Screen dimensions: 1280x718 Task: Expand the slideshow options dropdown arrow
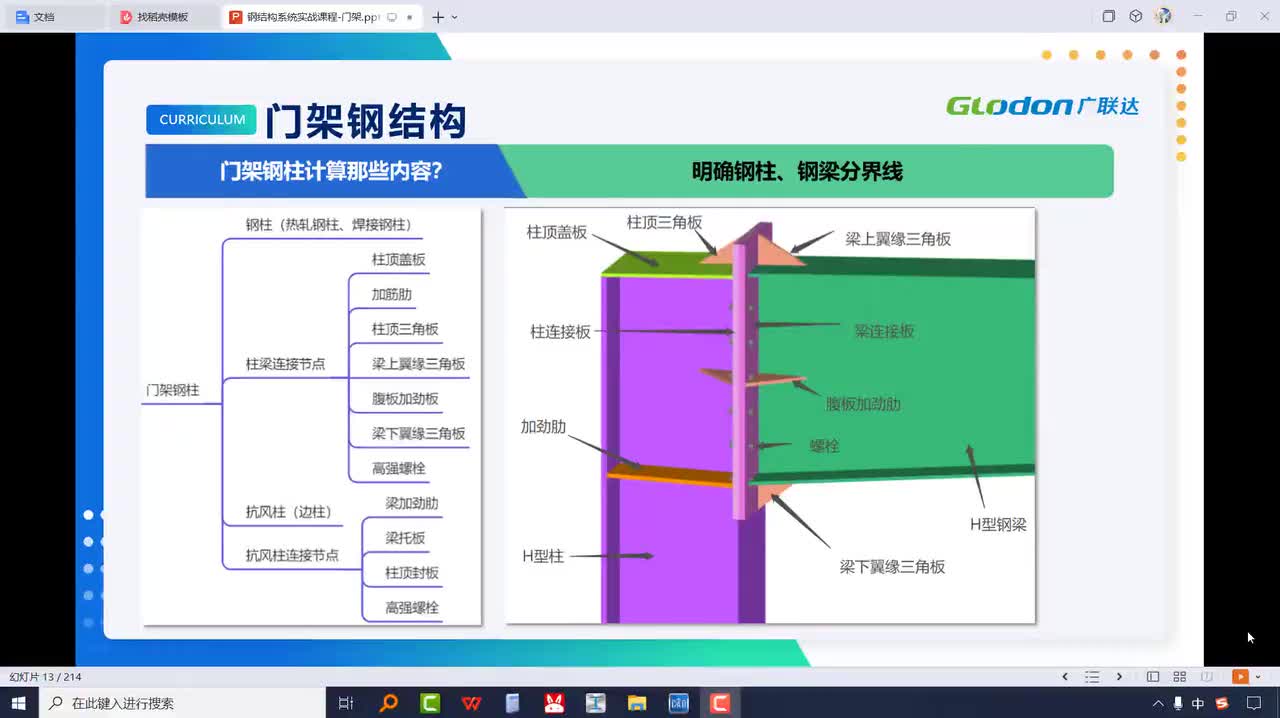1257,677
